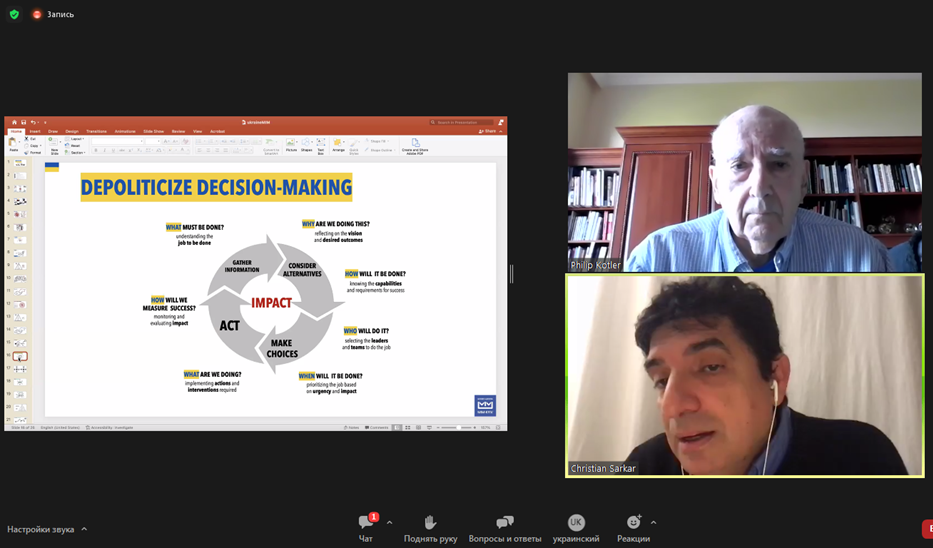Screen dimensions: 933x548
Task: Click Create and Share Adobe PDF icon
Action: coord(414,145)
